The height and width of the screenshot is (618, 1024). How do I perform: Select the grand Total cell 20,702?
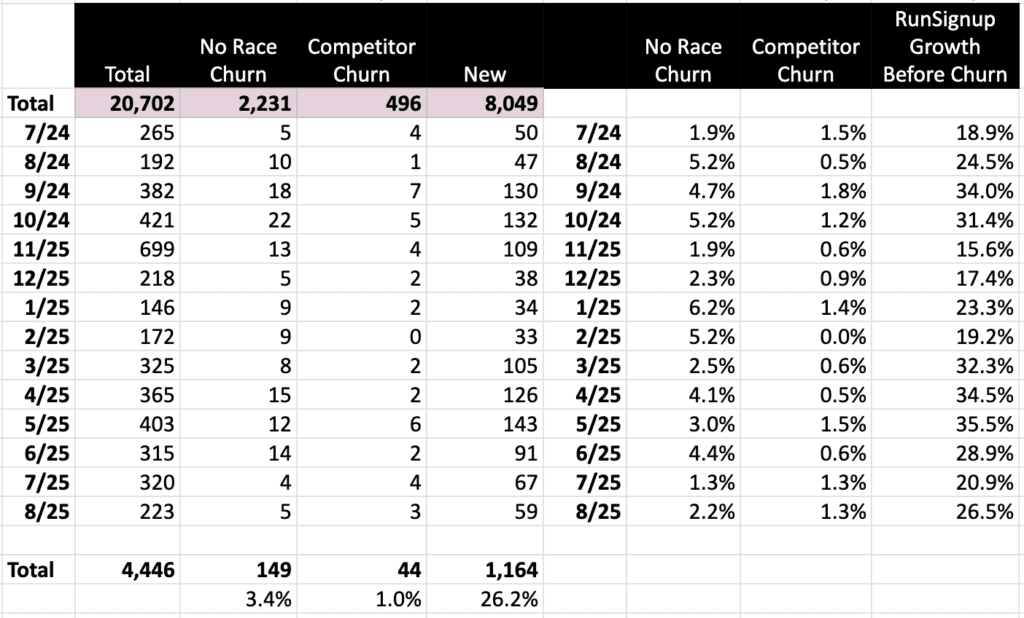tap(127, 103)
